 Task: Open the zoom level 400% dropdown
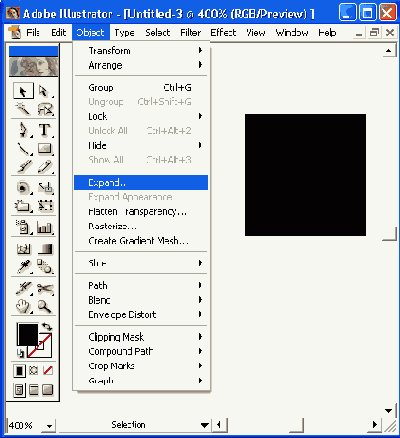[49, 426]
